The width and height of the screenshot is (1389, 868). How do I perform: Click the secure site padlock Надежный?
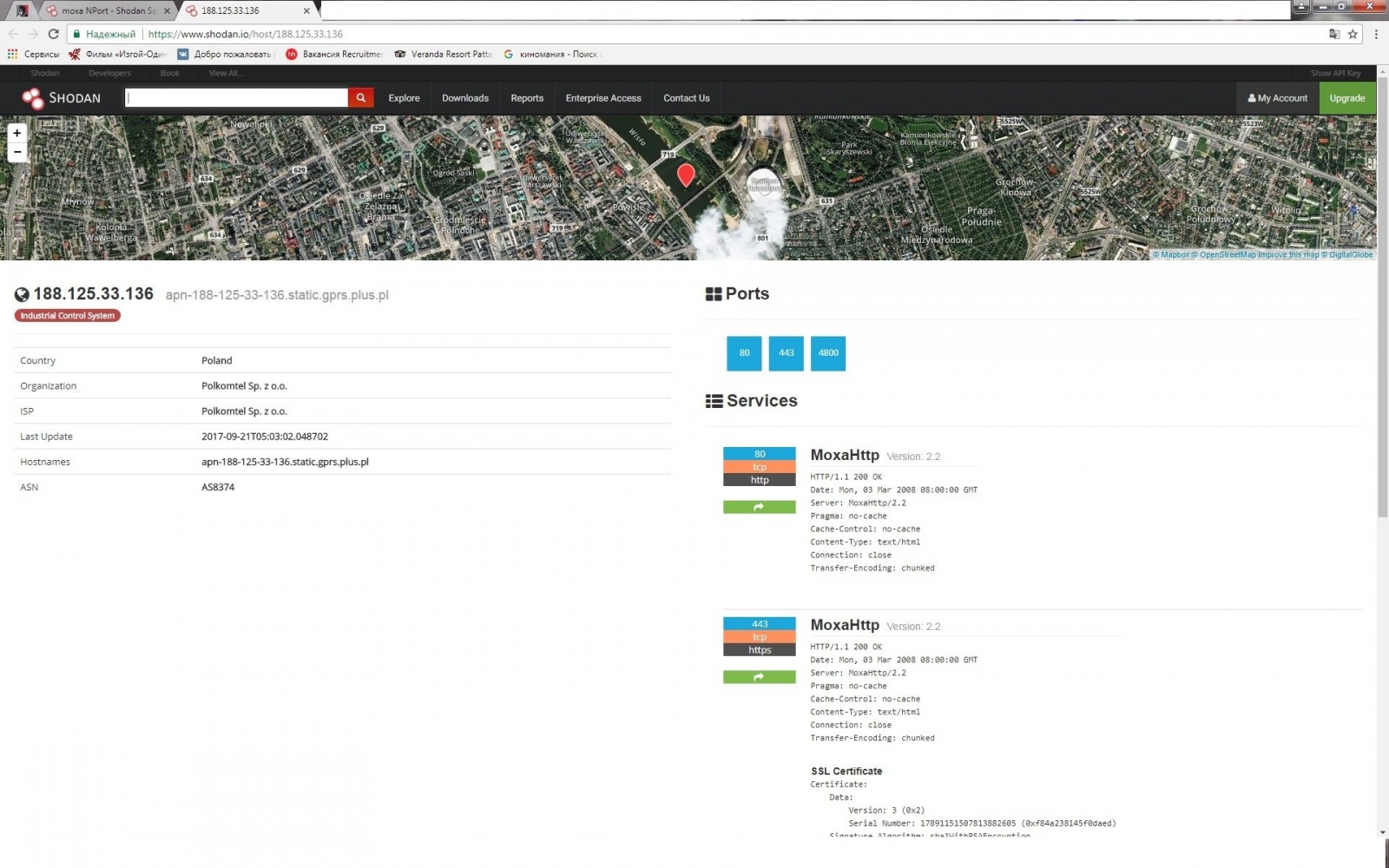[x=104, y=34]
